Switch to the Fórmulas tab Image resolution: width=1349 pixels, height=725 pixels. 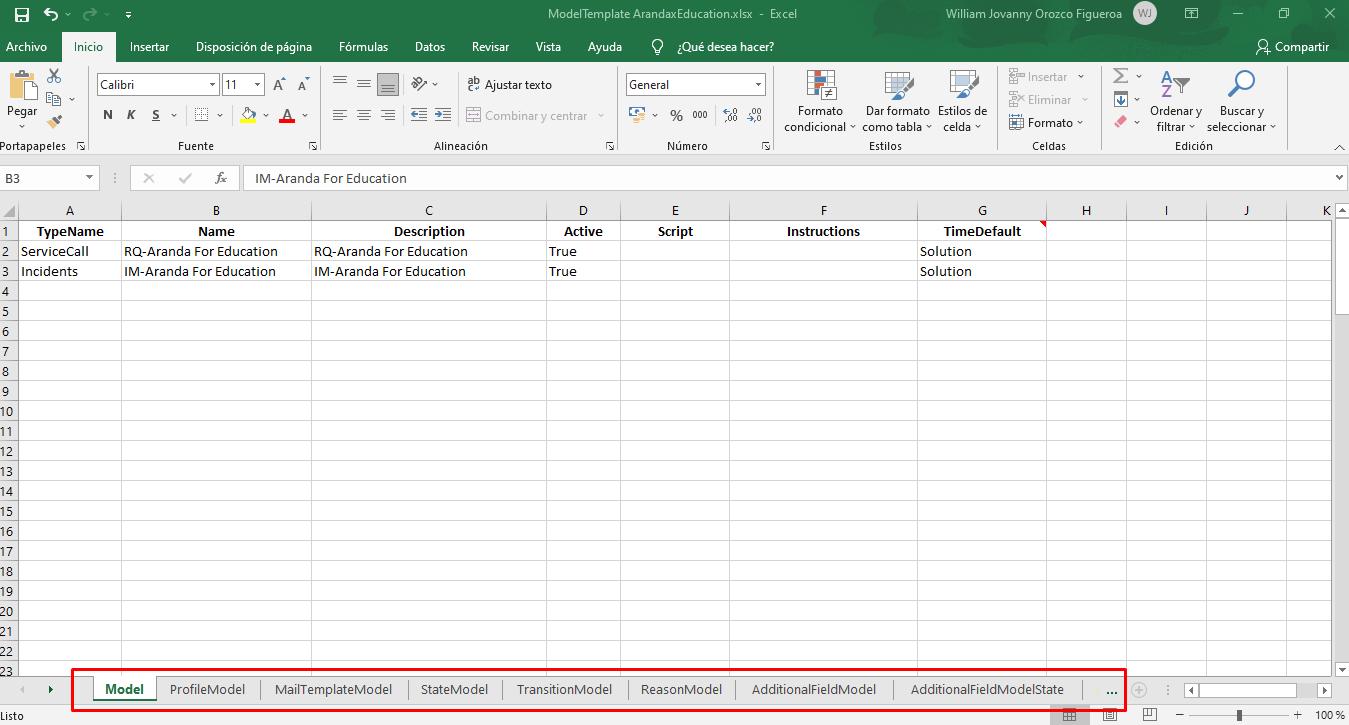tap(363, 47)
